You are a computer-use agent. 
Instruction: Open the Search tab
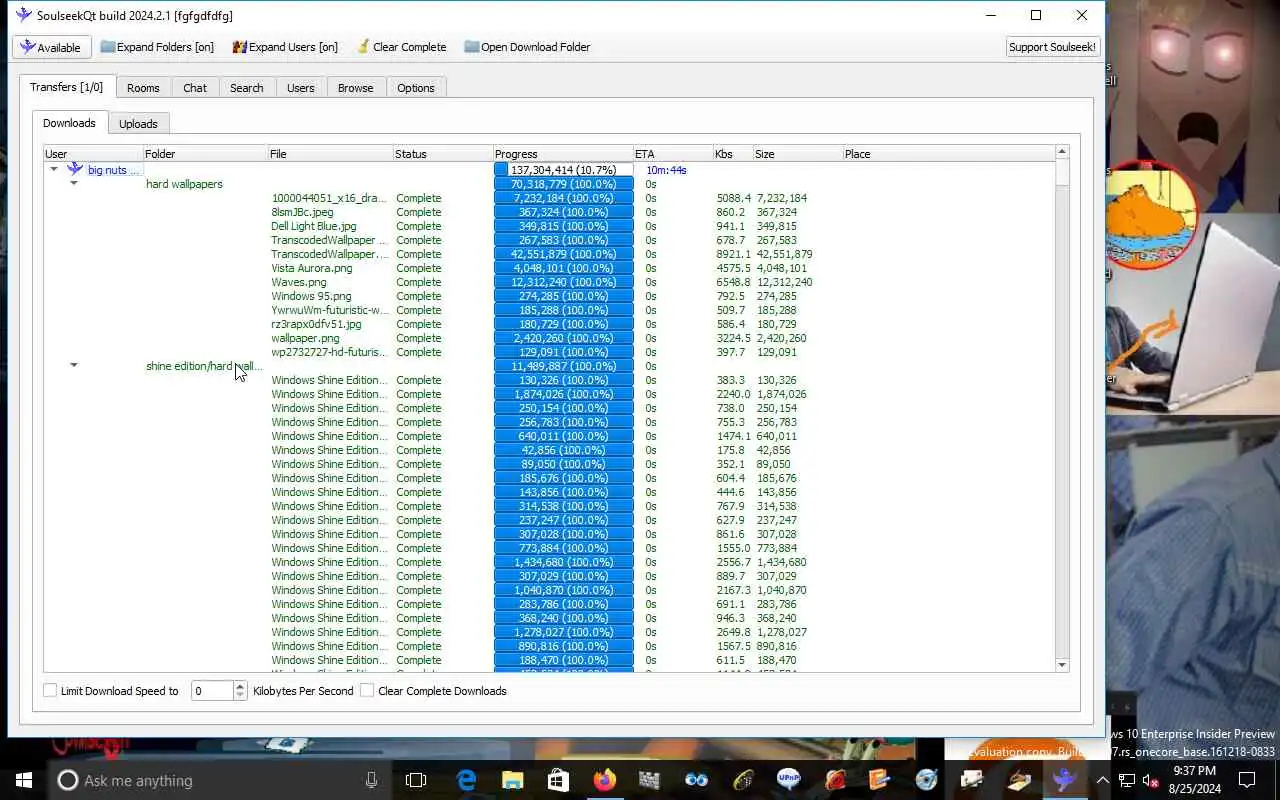[247, 88]
